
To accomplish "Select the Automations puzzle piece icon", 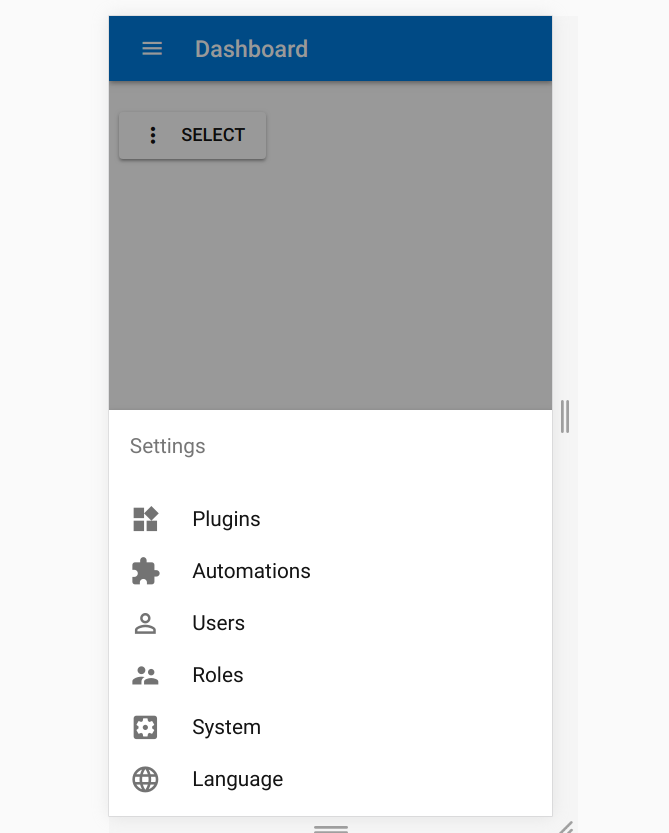I will click(x=145, y=571).
